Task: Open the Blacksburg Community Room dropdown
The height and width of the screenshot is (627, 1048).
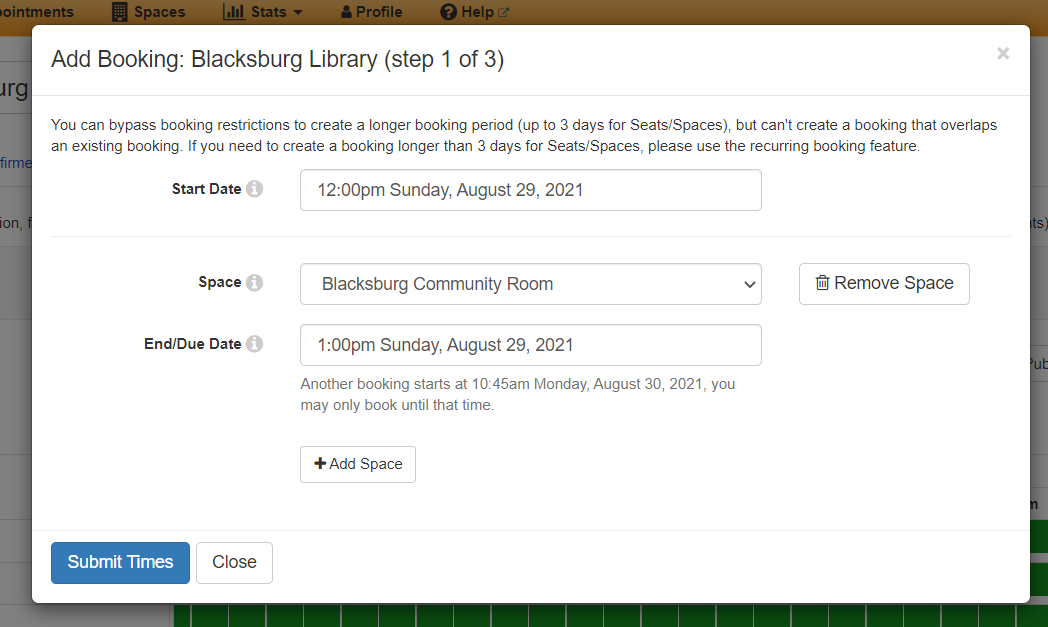Action: (x=531, y=284)
